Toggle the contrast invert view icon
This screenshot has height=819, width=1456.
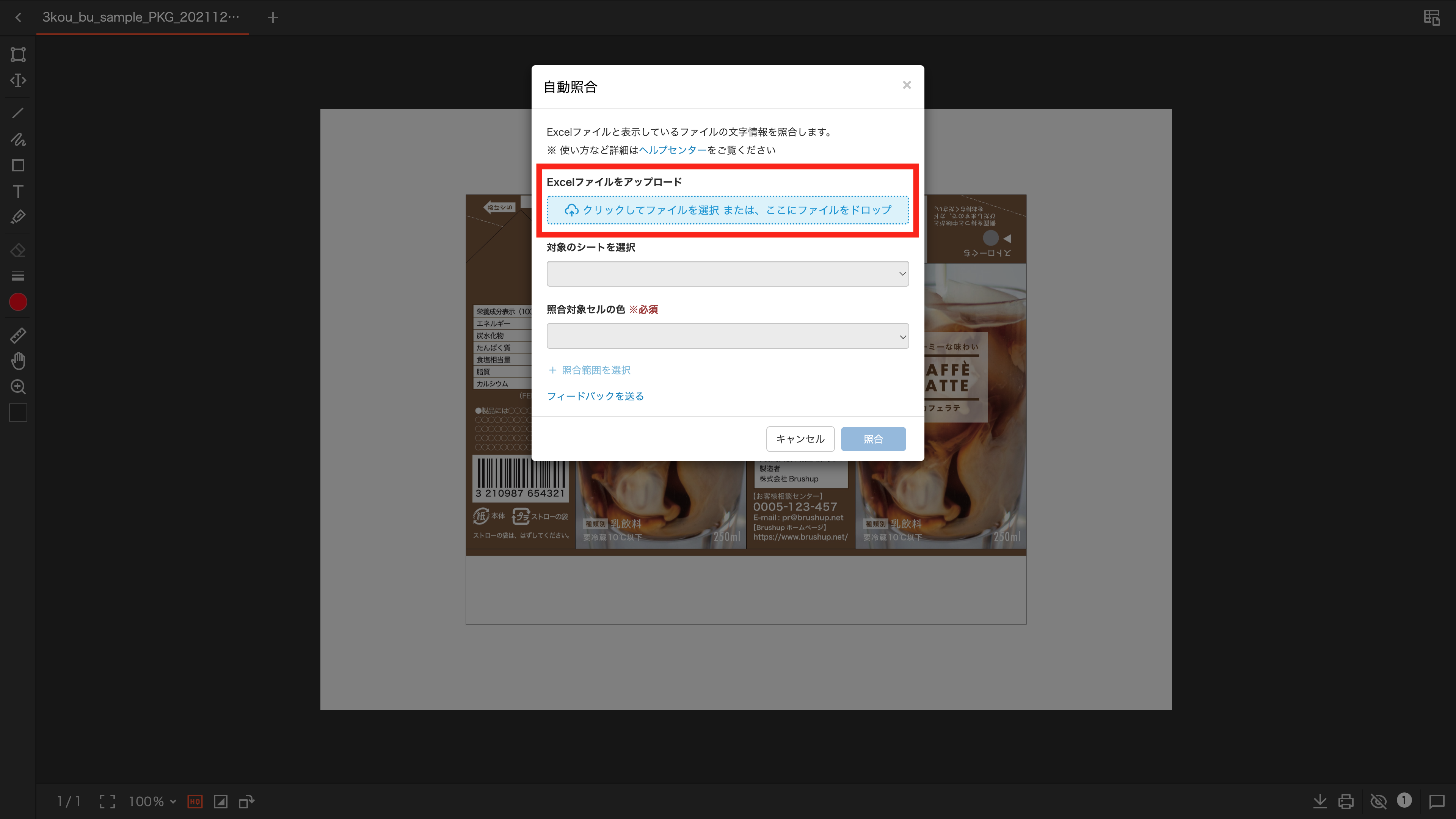click(220, 802)
